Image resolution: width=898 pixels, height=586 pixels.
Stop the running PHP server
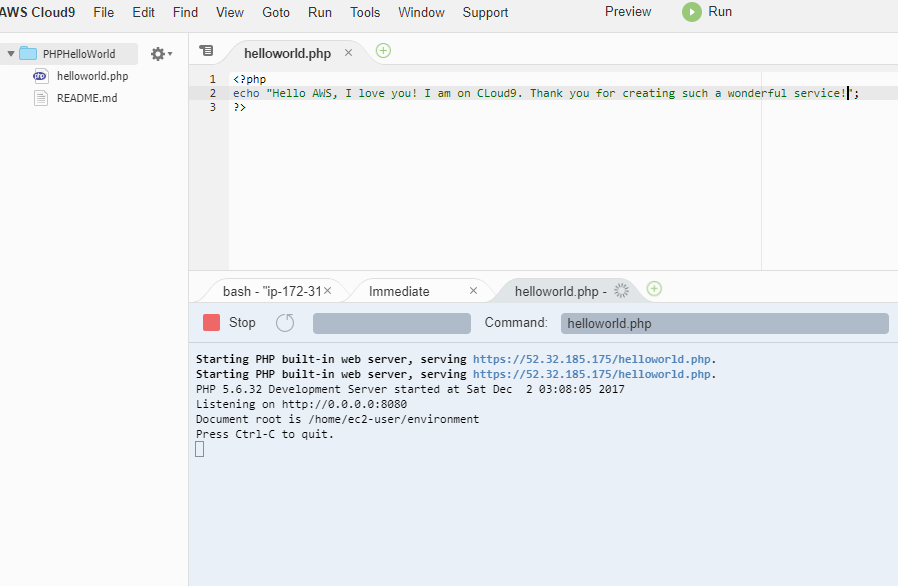pos(211,323)
